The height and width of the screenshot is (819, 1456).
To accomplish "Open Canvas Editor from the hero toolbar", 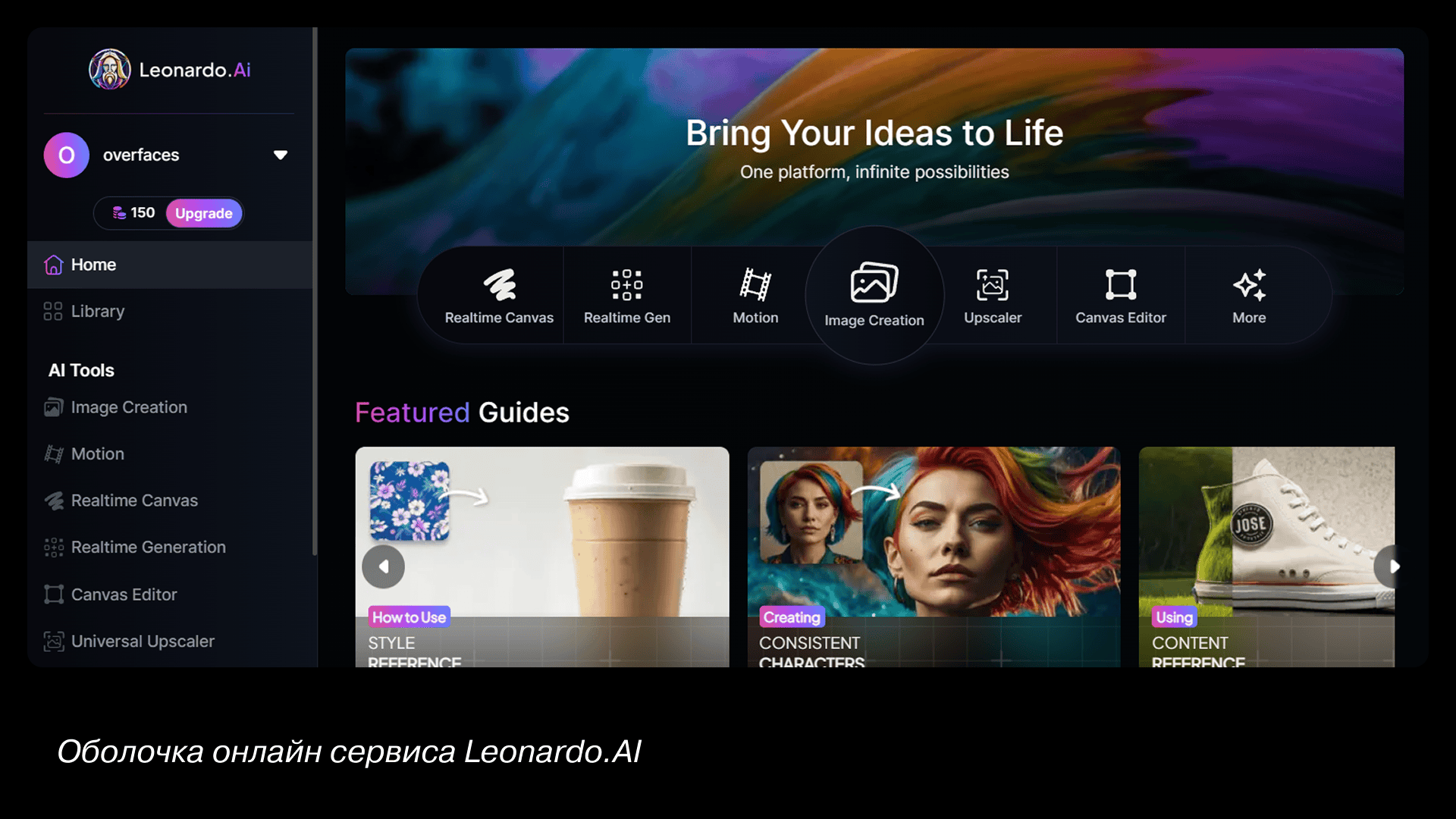I will pos(1121,297).
